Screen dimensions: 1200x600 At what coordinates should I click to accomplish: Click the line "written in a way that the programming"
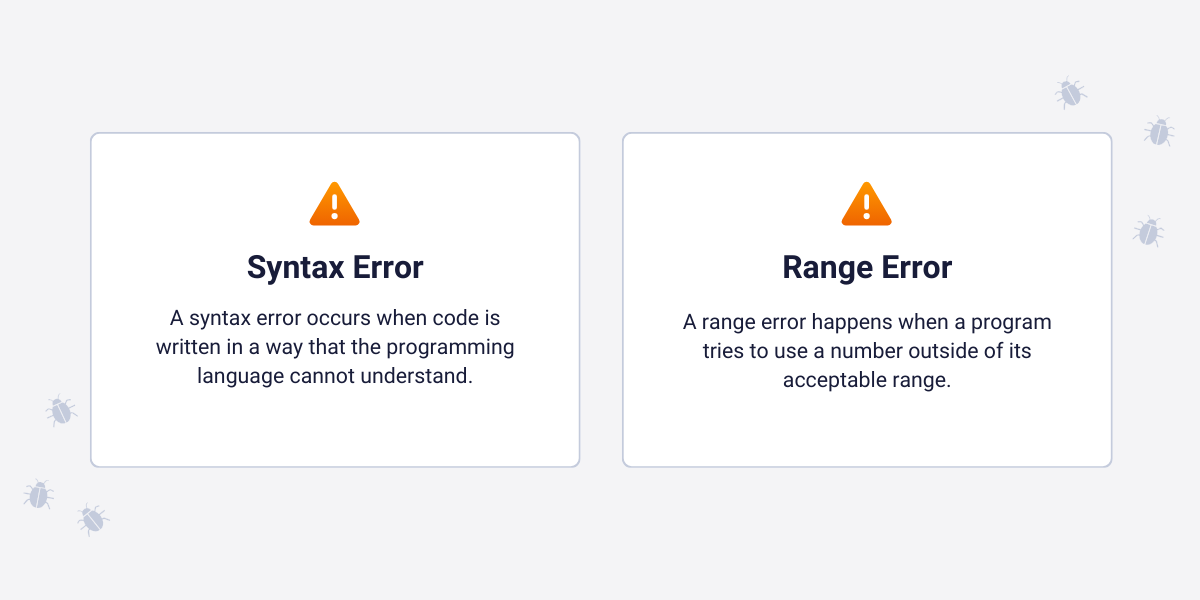[x=335, y=348]
